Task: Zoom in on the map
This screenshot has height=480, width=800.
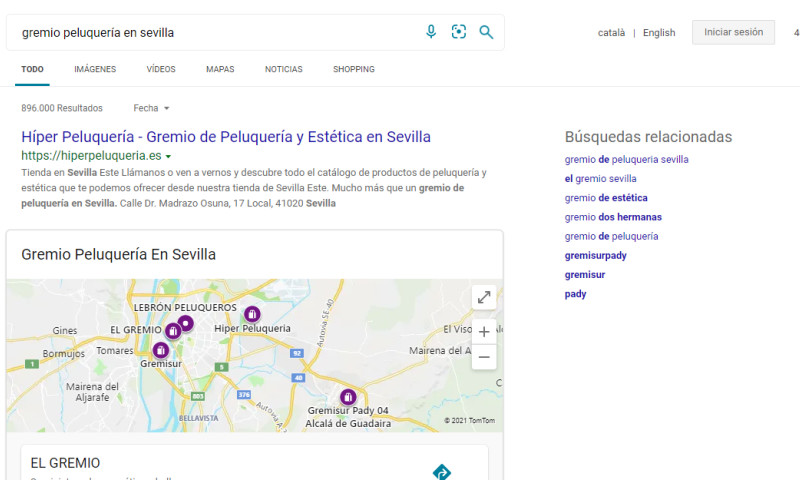Action: point(484,331)
